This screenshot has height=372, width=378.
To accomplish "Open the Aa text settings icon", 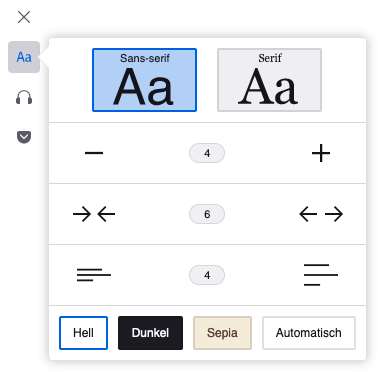I will tap(24, 57).
